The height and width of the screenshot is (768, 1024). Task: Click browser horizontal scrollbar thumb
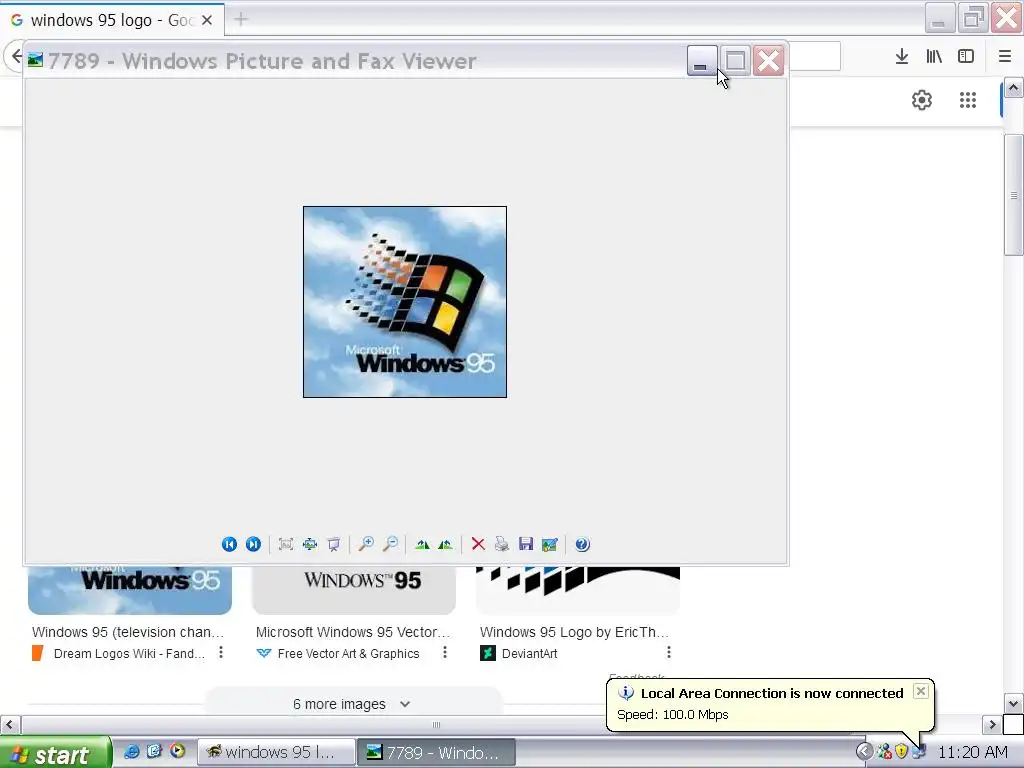tap(436, 724)
